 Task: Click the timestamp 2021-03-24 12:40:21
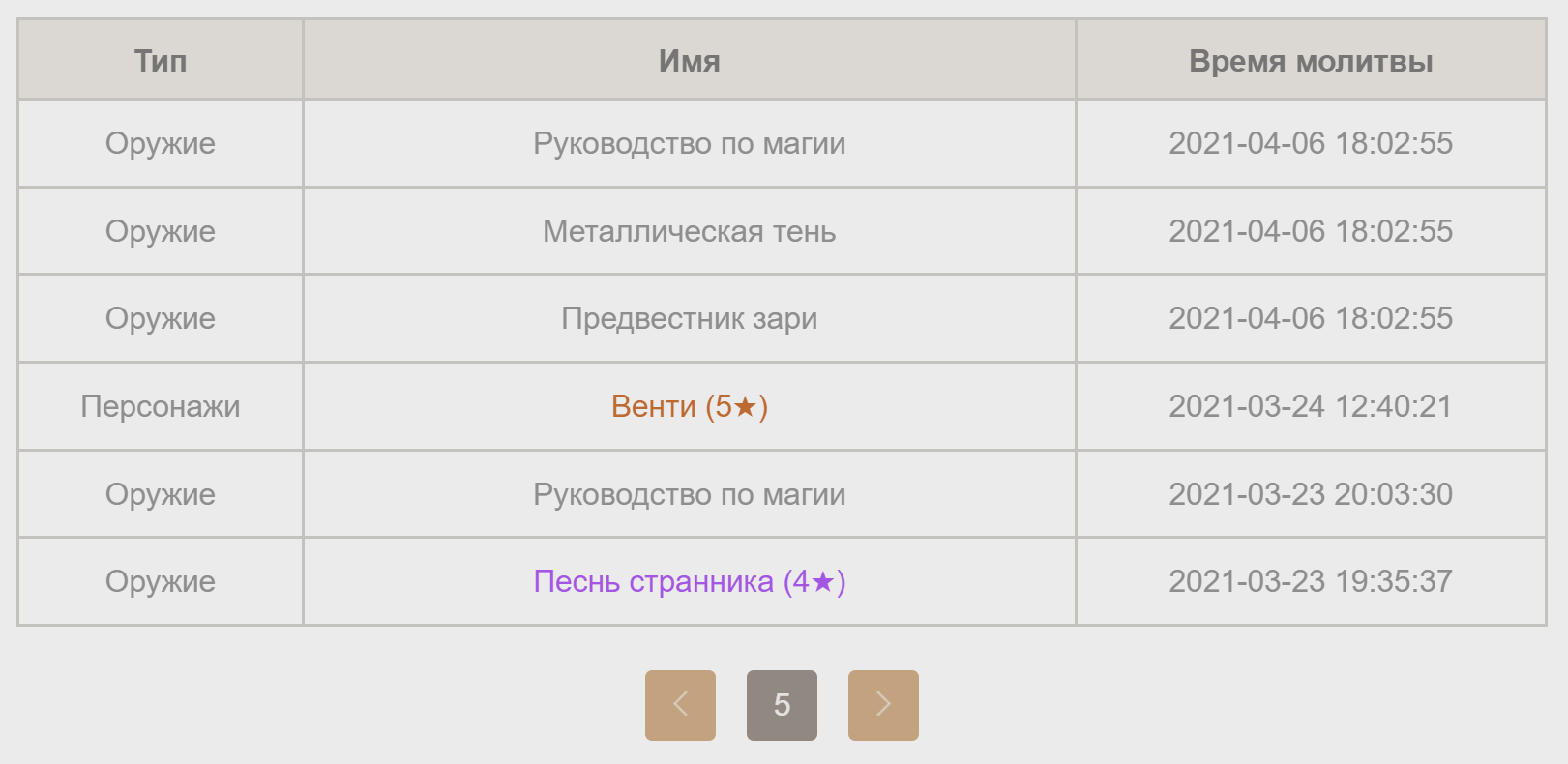point(1311,406)
